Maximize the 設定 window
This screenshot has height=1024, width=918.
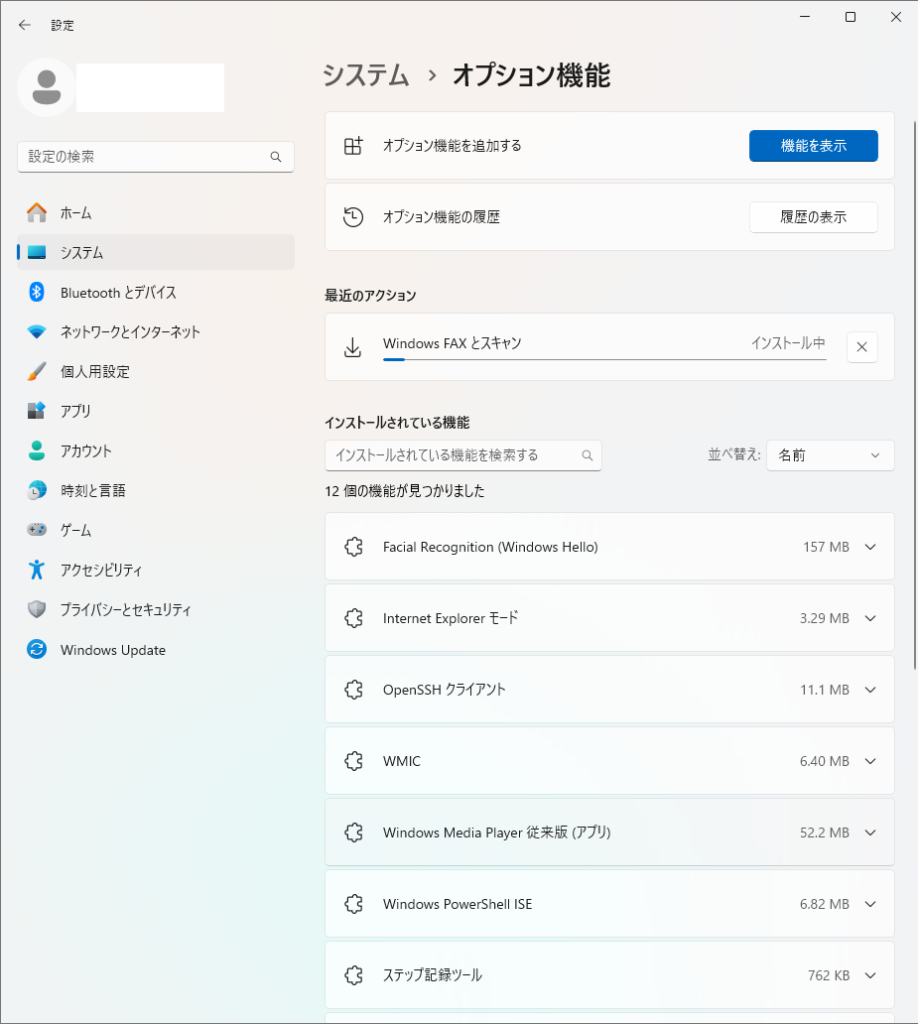pos(850,17)
